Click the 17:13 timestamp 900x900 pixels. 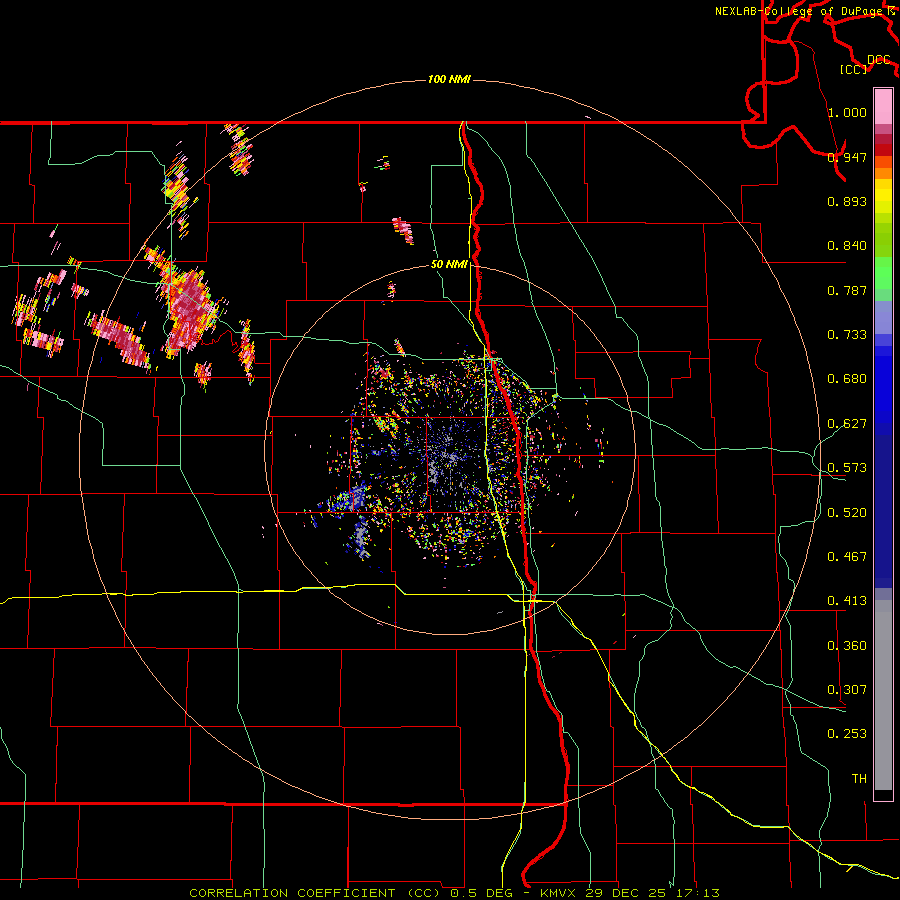pyautogui.click(x=697, y=893)
